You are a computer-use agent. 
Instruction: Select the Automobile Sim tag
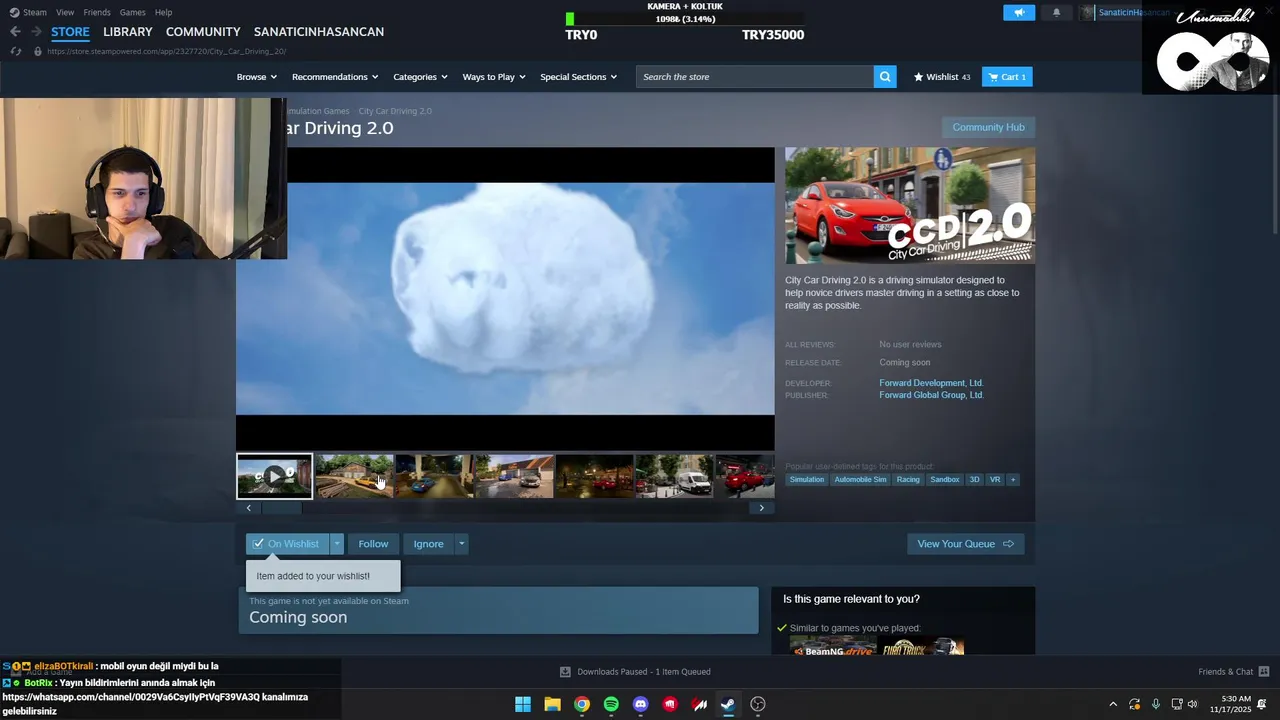(860, 480)
